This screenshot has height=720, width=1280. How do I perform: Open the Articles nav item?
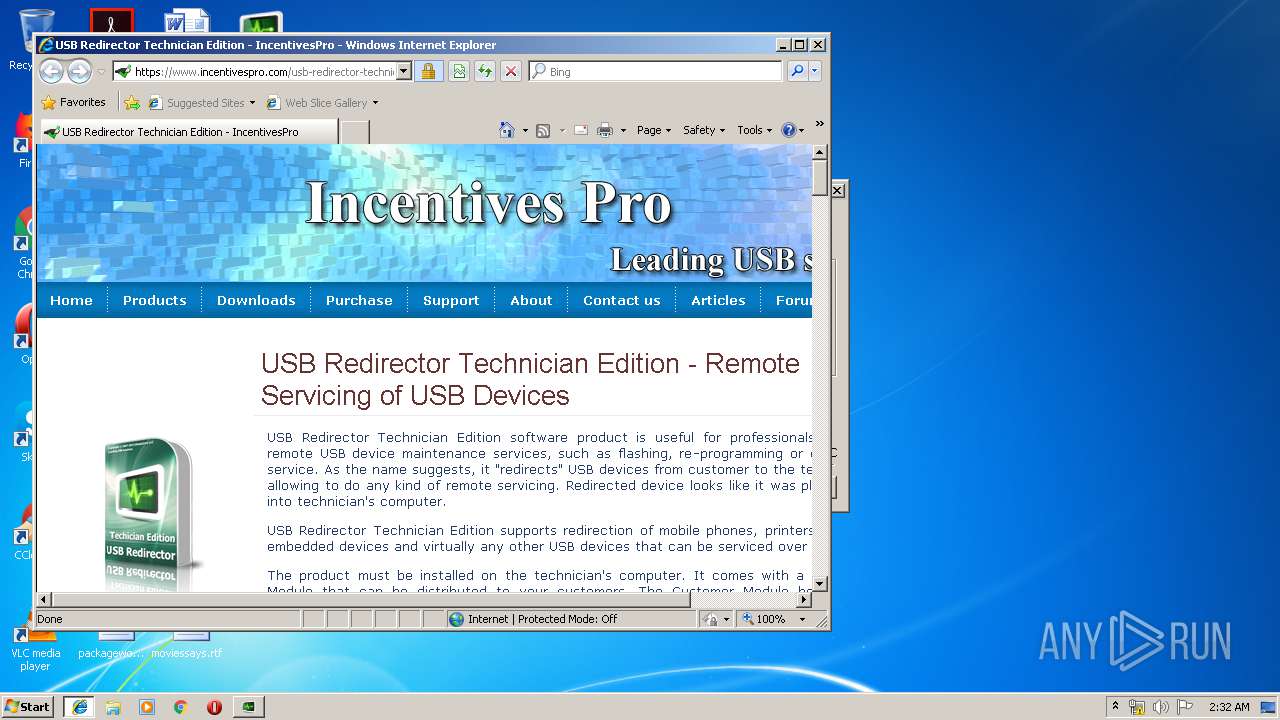pyautogui.click(x=718, y=300)
